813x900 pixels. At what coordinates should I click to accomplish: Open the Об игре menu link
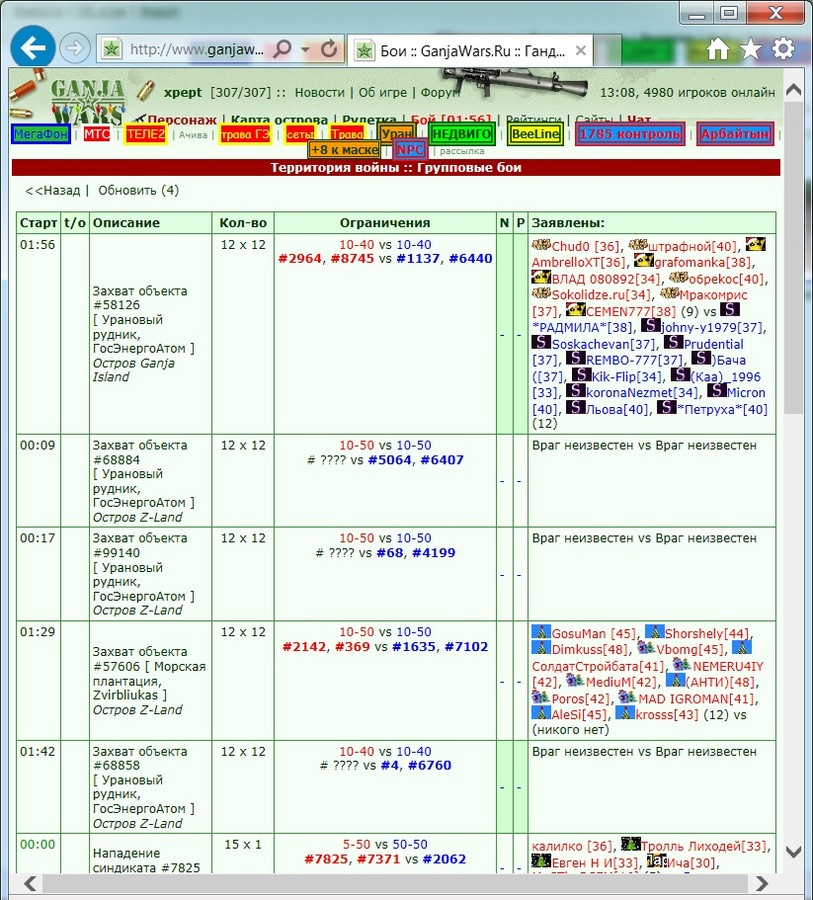[x=382, y=92]
